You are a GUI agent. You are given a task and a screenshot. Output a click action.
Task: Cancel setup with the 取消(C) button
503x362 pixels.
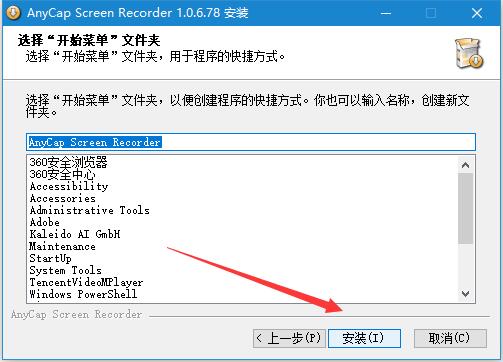click(450, 338)
